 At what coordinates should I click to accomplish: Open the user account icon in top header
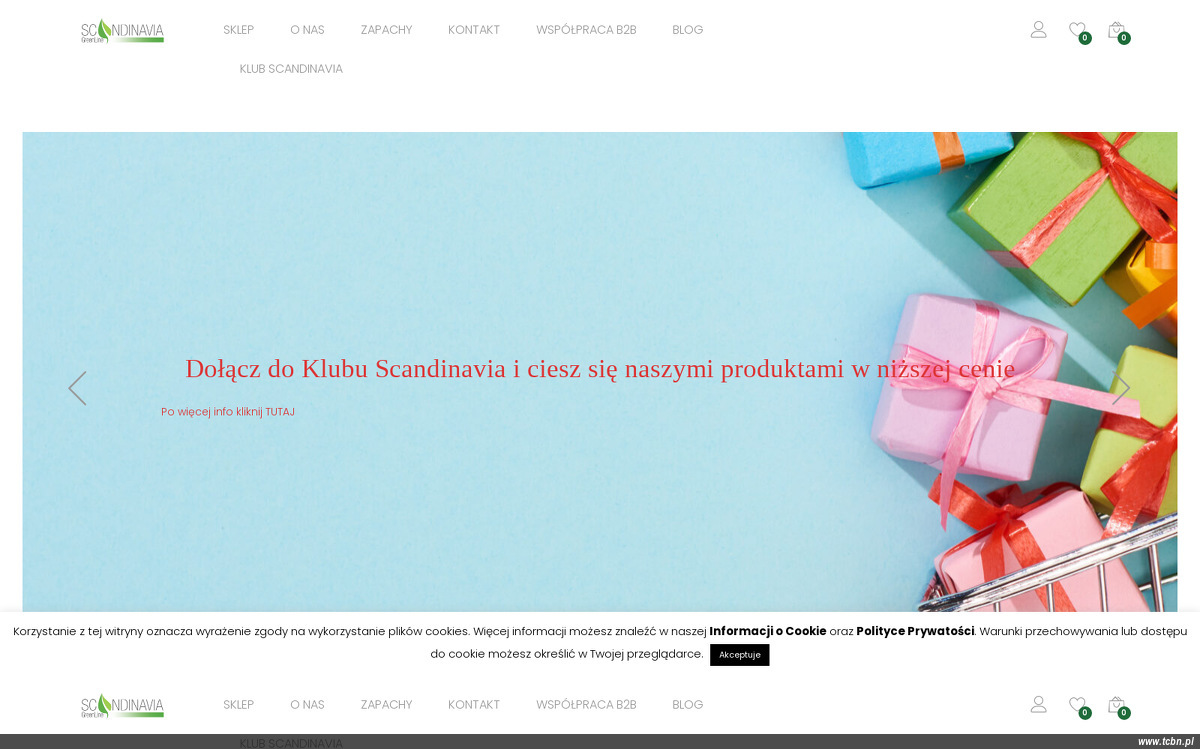(x=1038, y=30)
